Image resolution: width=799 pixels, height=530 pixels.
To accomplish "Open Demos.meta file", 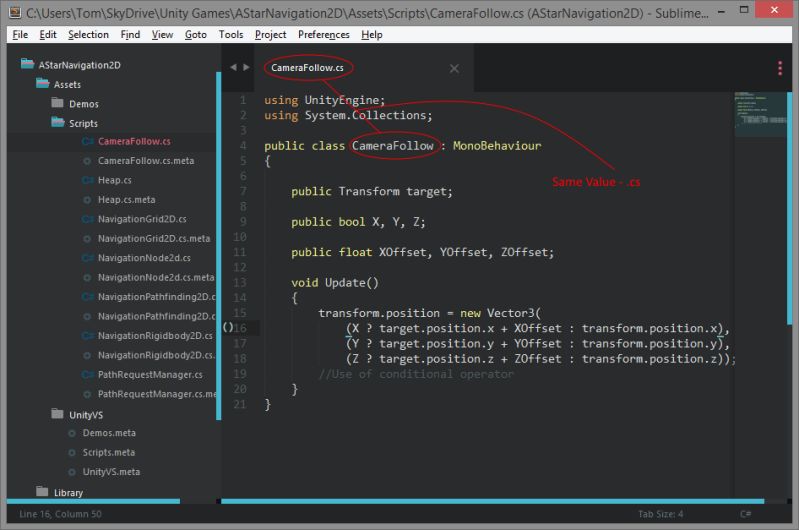I will tap(109, 433).
